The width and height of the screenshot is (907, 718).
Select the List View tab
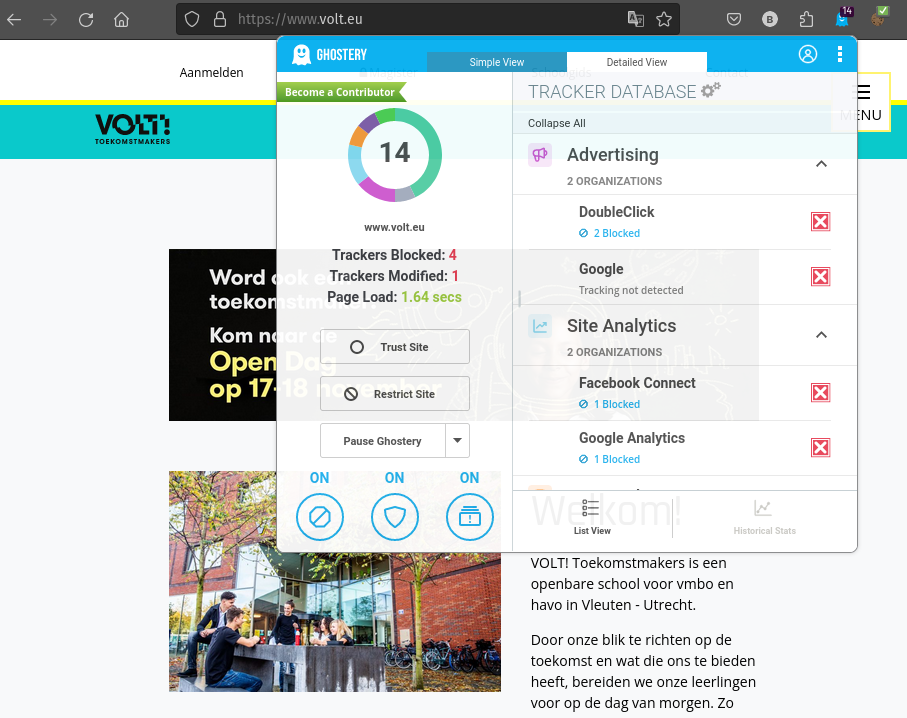tap(592, 517)
